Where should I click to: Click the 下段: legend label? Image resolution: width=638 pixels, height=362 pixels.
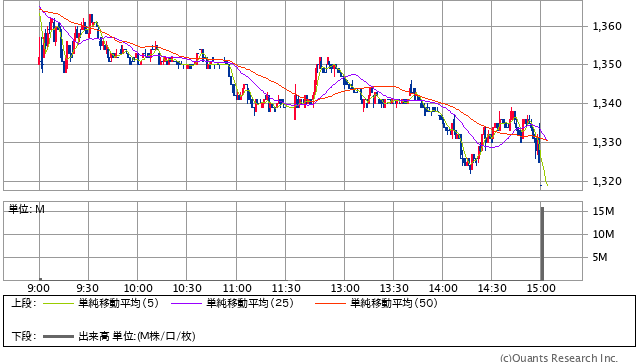(x=24, y=336)
